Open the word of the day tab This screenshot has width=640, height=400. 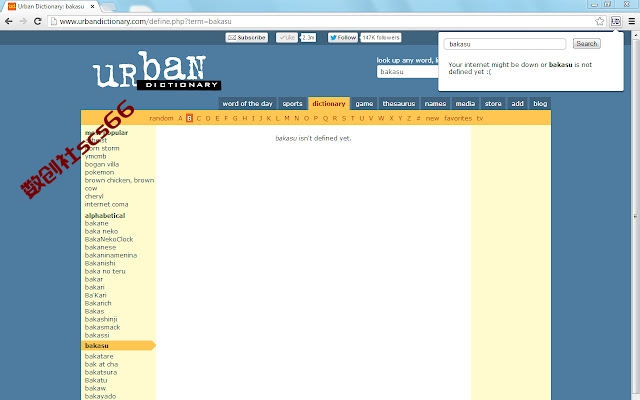point(247,104)
